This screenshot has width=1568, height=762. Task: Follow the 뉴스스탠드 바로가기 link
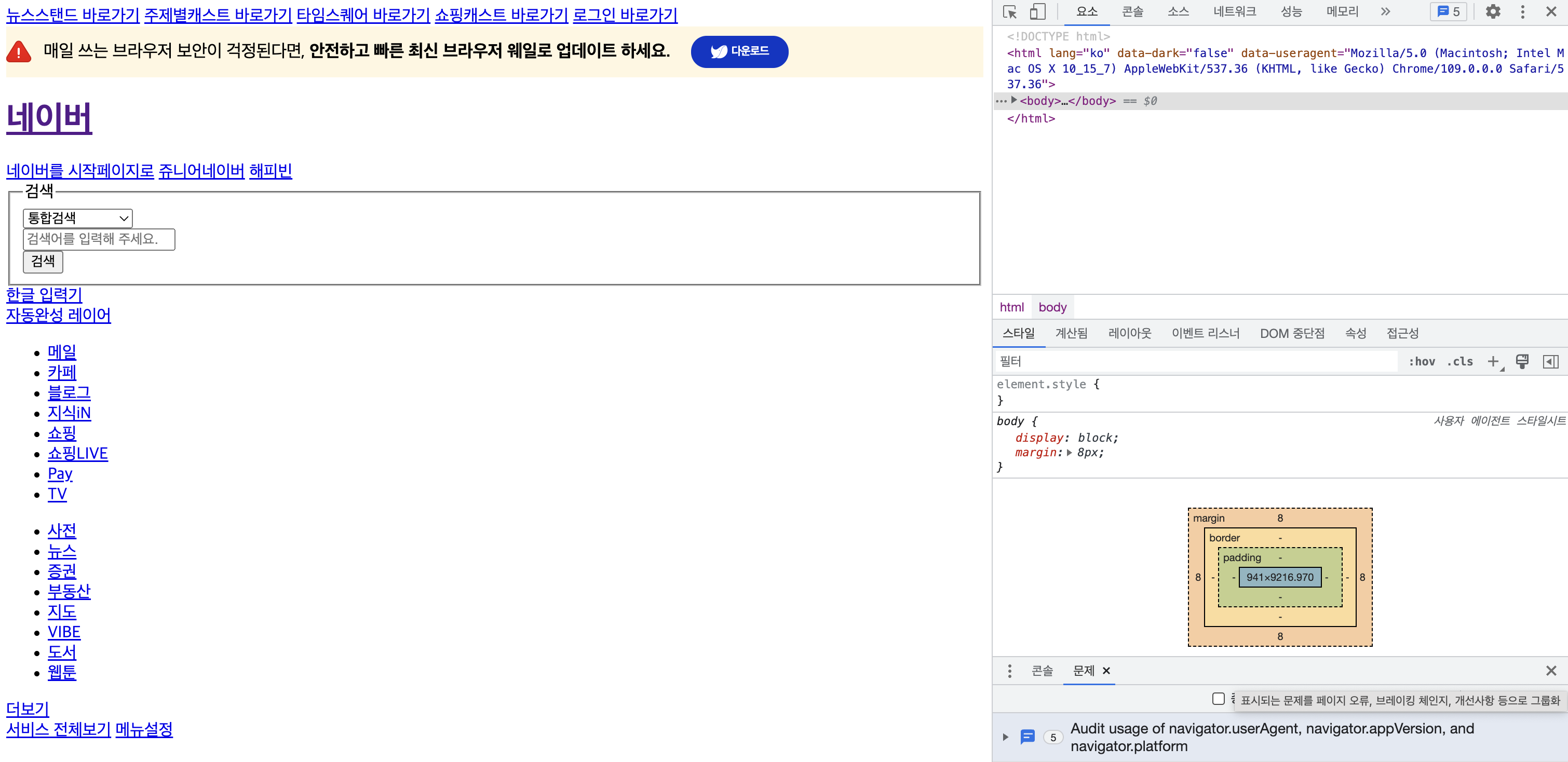coord(73,15)
